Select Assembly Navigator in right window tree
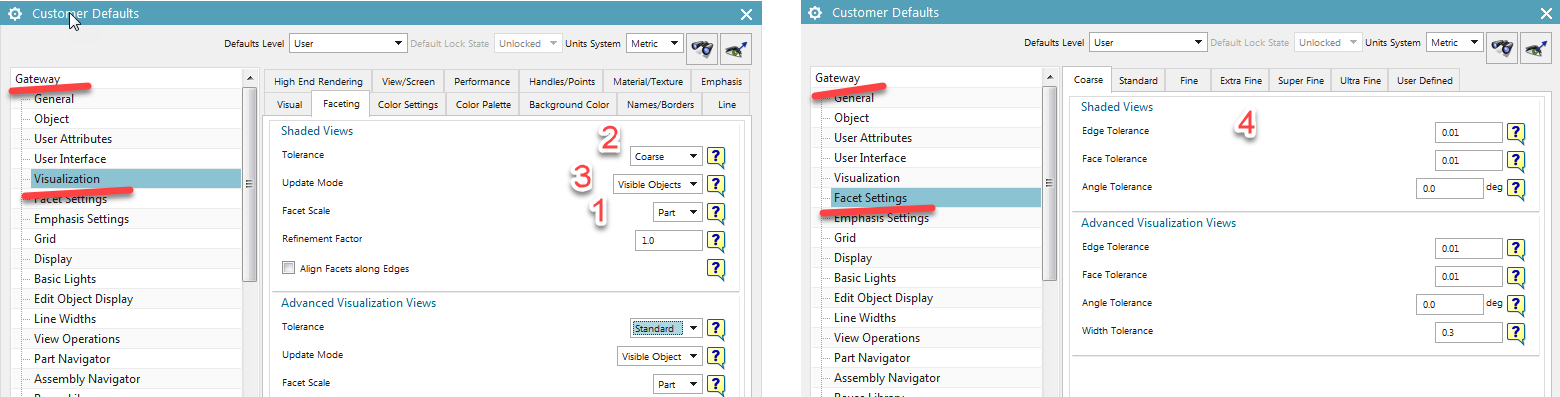 point(886,378)
